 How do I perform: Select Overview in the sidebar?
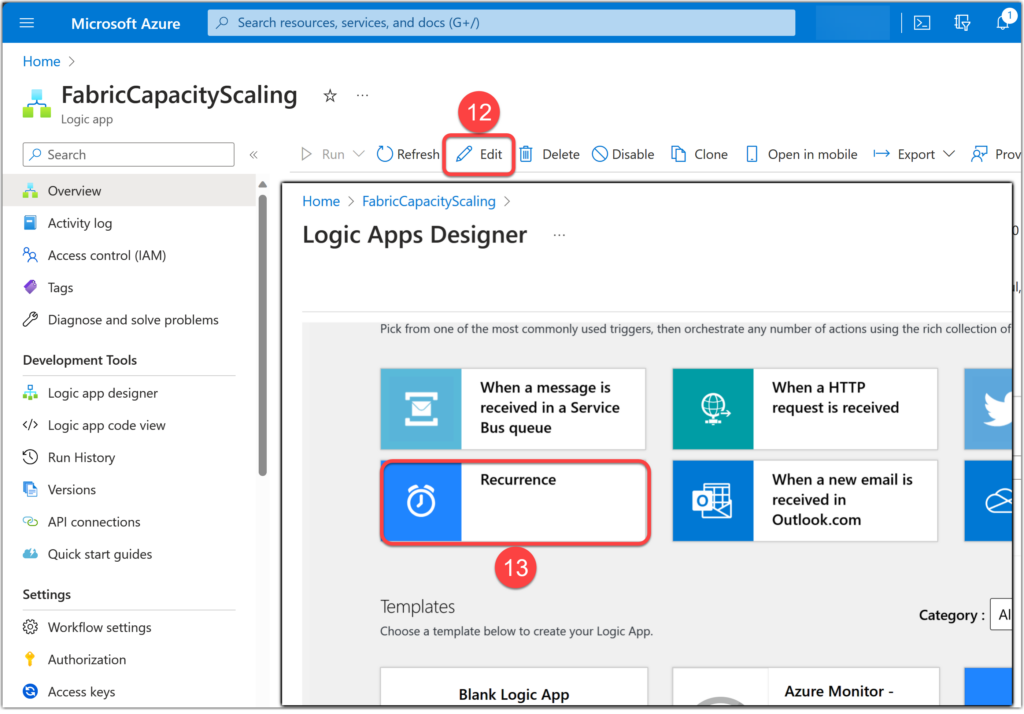129,191
